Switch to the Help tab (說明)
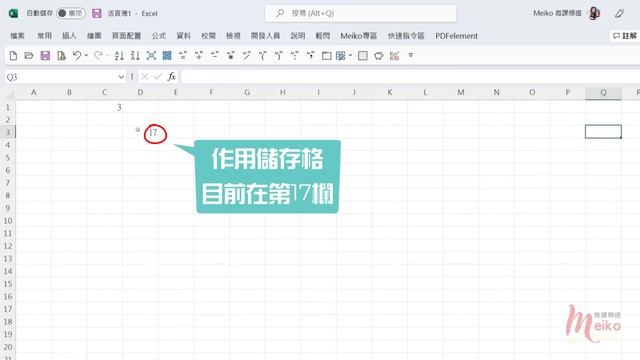 point(298,36)
